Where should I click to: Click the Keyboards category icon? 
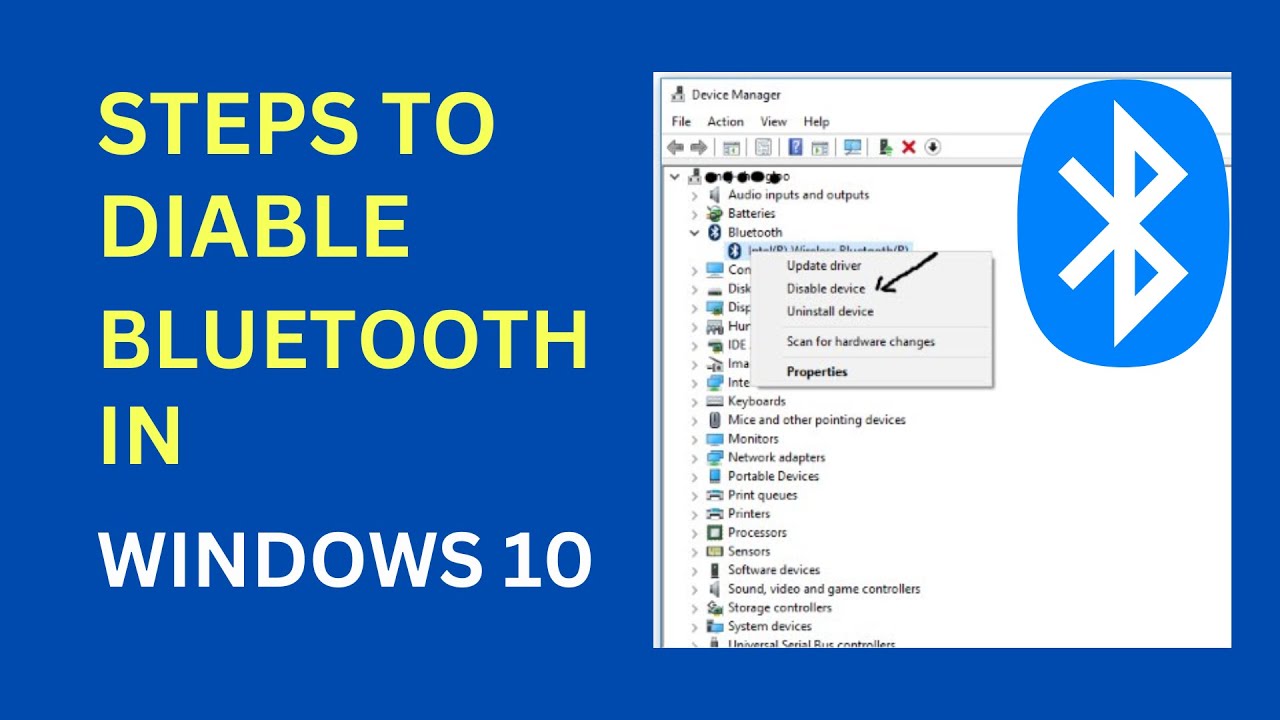(714, 401)
